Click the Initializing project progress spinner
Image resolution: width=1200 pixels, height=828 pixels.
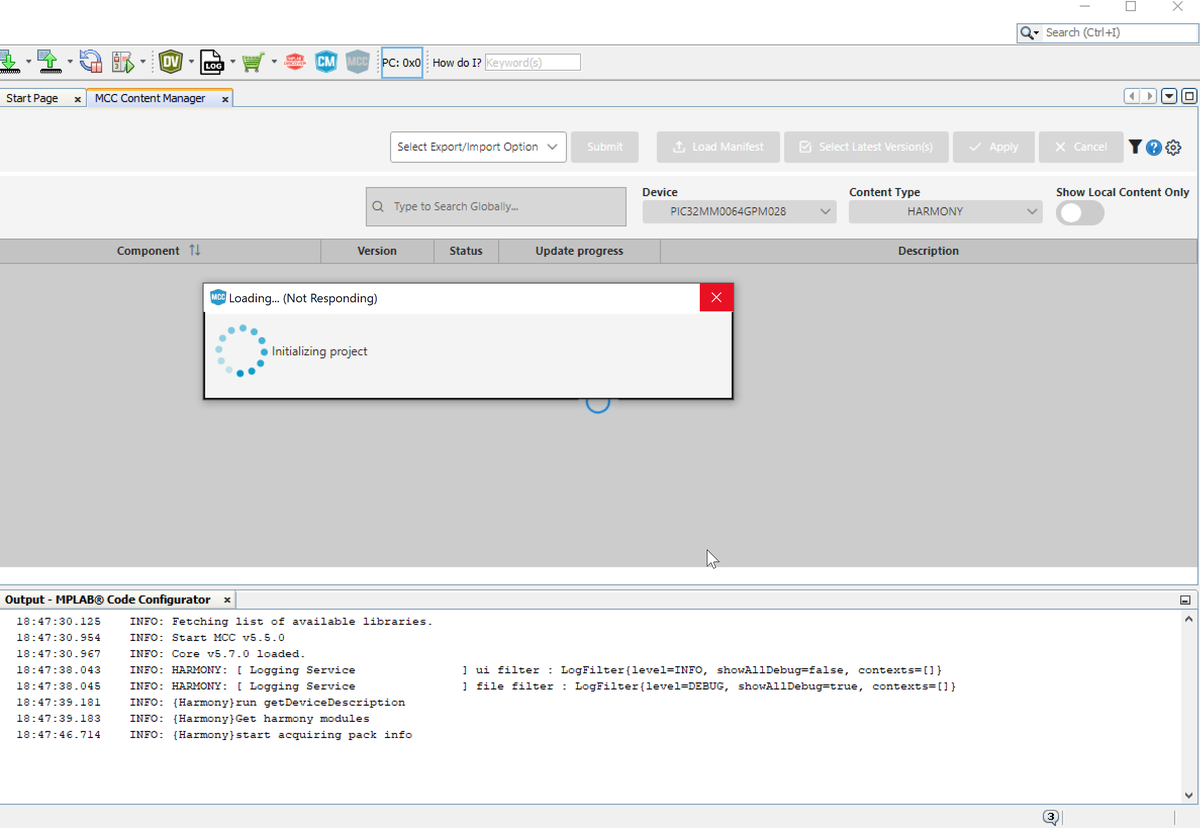click(x=241, y=351)
